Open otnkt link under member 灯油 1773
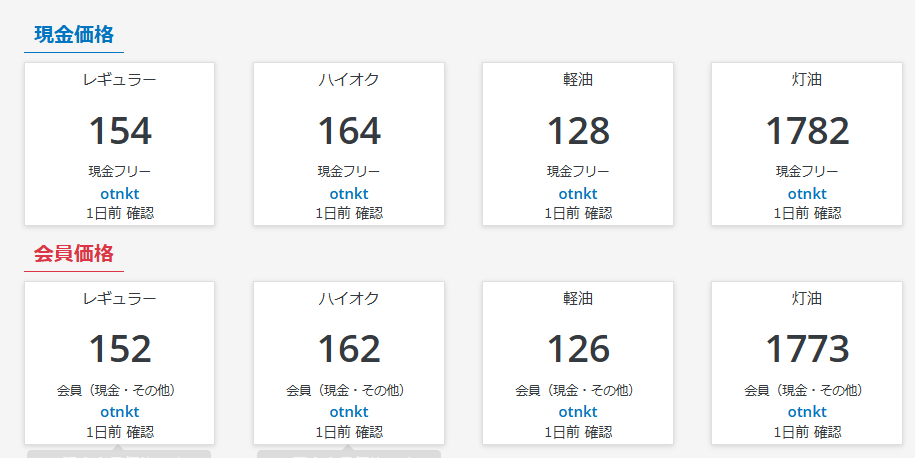This screenshot has height=458, width=915. pyautogui.click(x=806, y=412)
